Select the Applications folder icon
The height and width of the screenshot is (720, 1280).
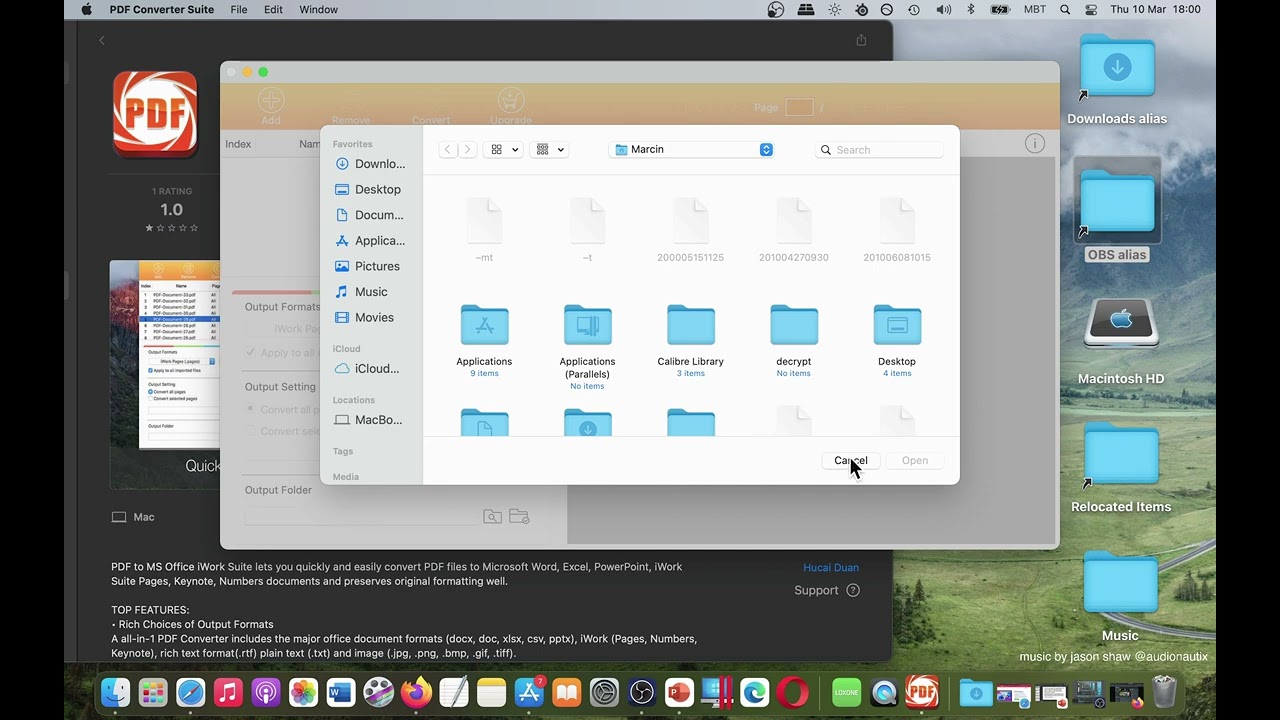[484, 326]
